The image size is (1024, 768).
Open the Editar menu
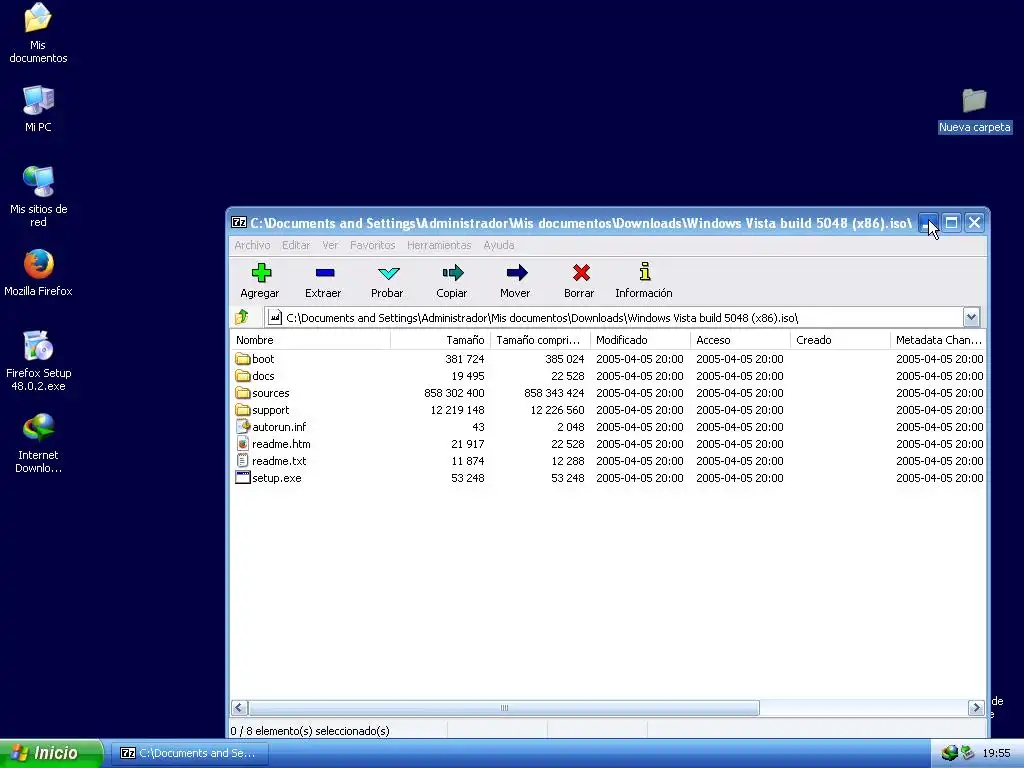[x=296, y=245]
